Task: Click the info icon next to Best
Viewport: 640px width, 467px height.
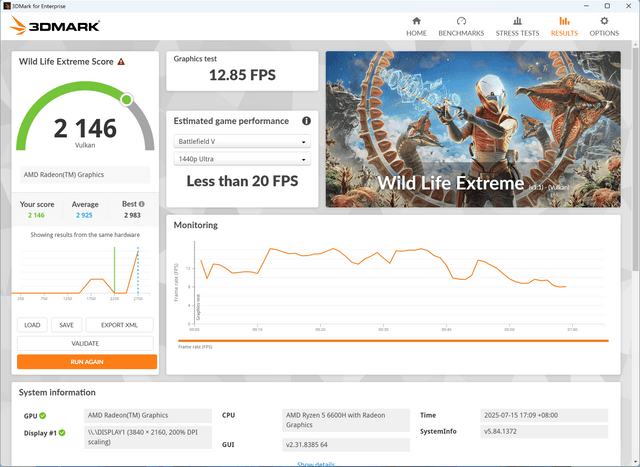Action: click(142, 204)
